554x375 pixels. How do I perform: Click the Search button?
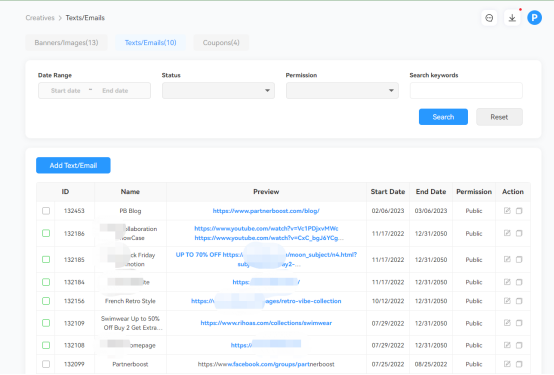pos(443,117)
